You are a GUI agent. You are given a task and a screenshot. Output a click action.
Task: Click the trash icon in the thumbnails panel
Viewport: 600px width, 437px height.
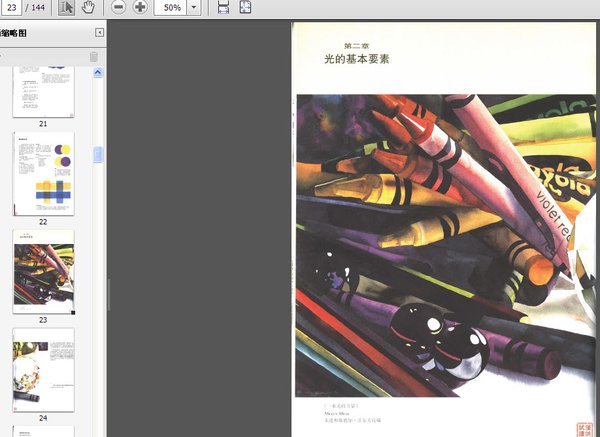94,57
